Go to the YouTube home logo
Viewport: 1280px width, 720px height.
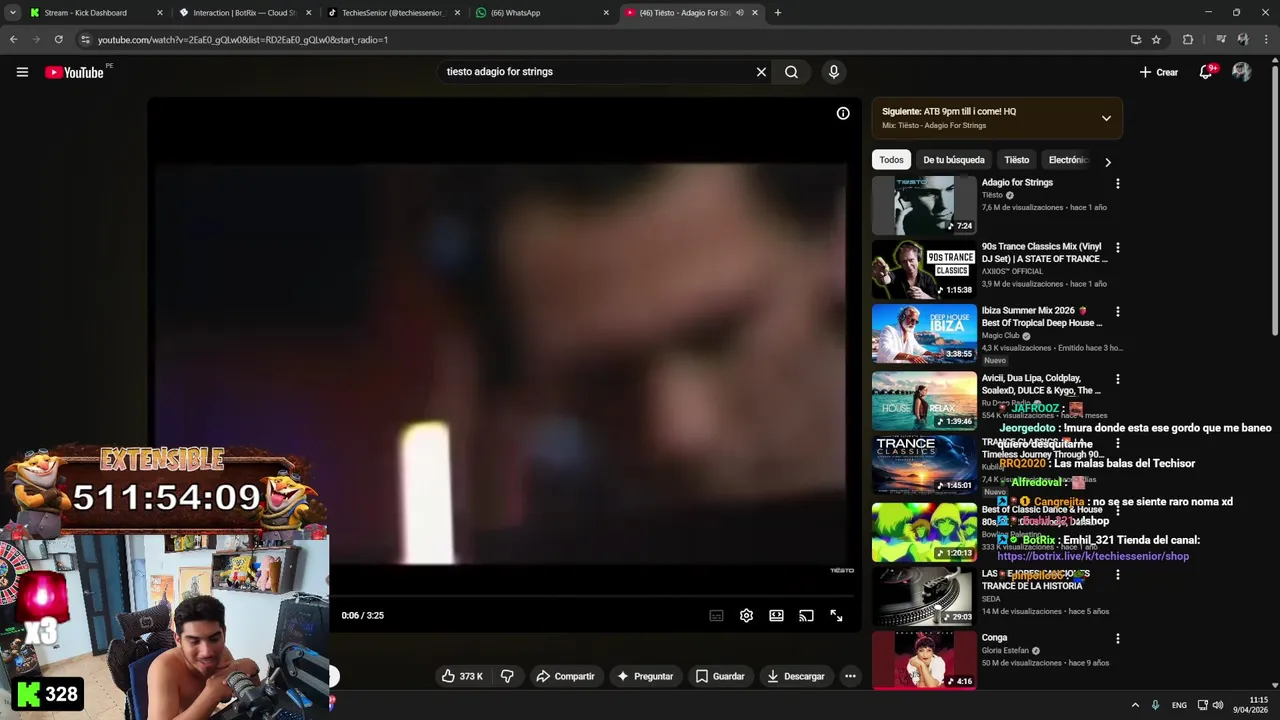[x=74, y=72]
